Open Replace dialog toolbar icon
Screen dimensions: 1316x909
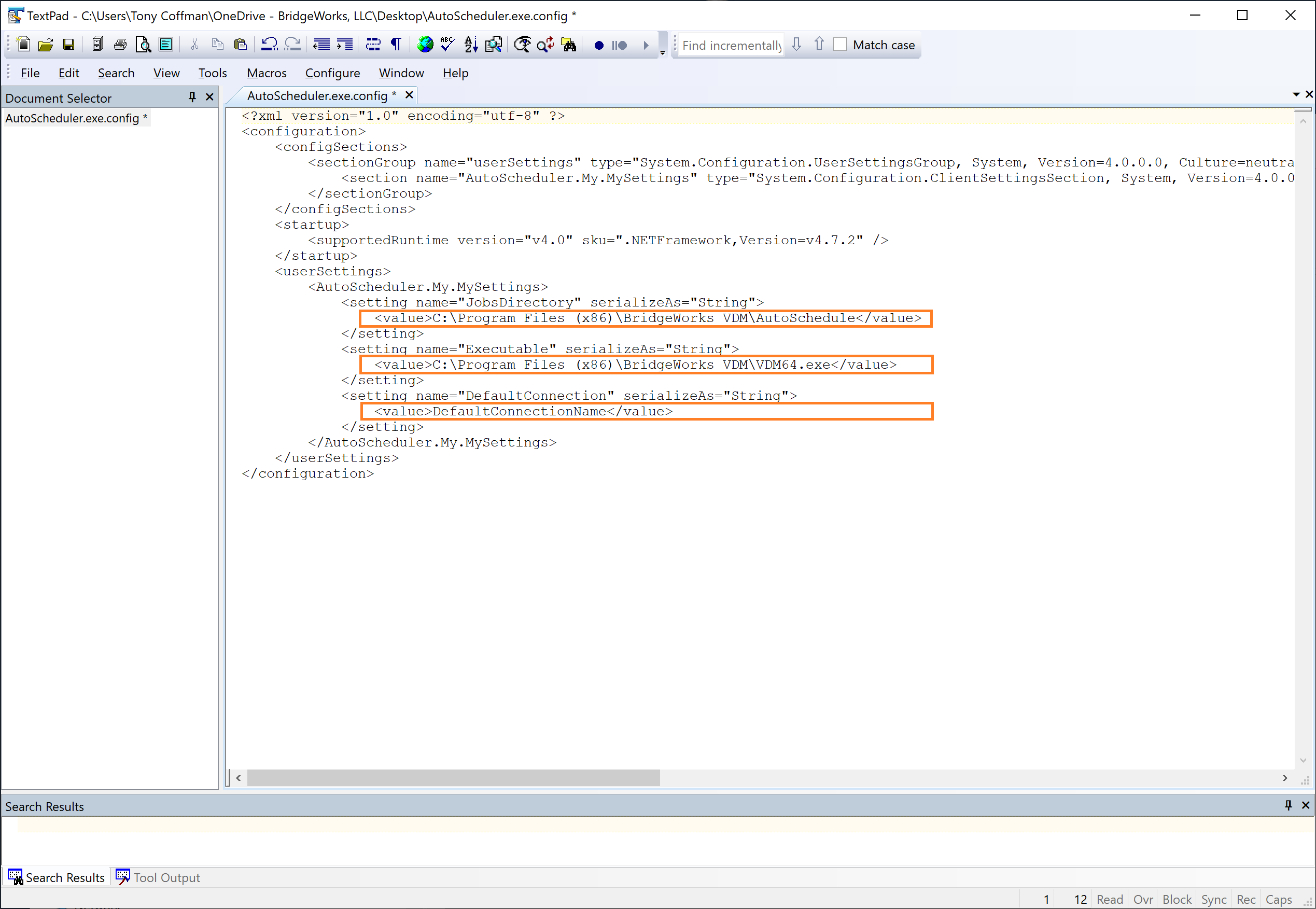(545, 45)
